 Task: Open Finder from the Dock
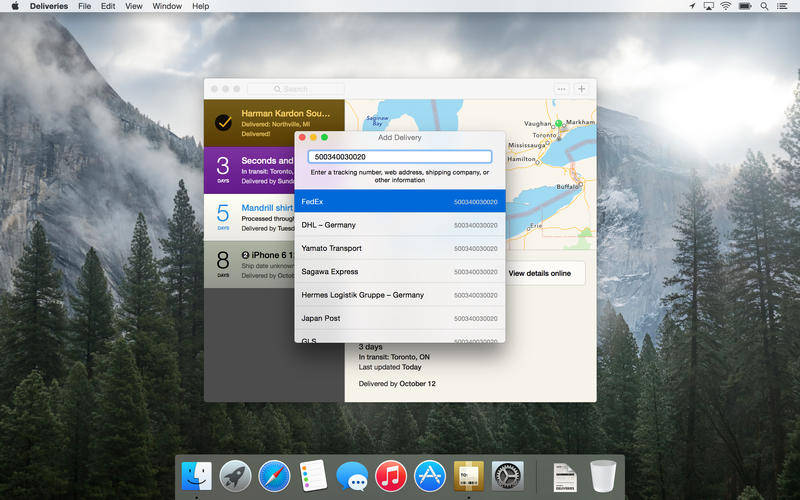click(x=196, y=476)
